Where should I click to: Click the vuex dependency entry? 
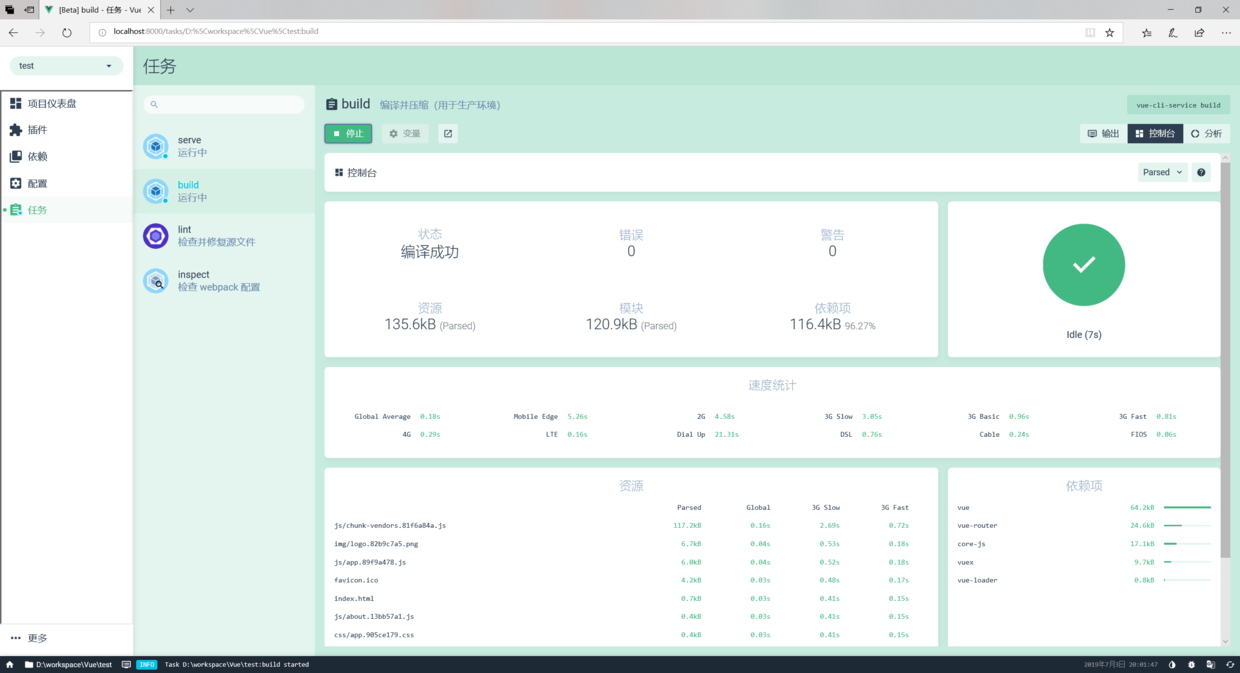(1084, 562)
